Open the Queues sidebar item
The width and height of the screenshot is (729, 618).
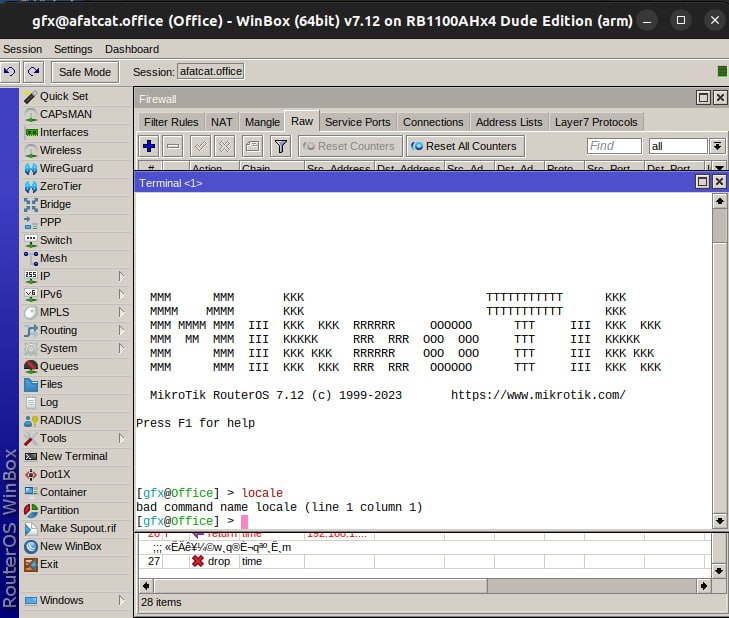coord(58,366)
